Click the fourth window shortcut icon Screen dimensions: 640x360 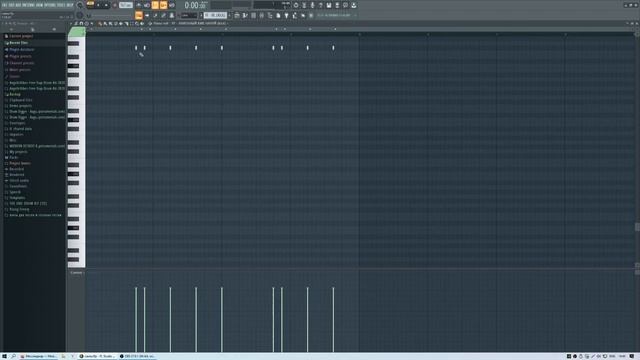163,15
